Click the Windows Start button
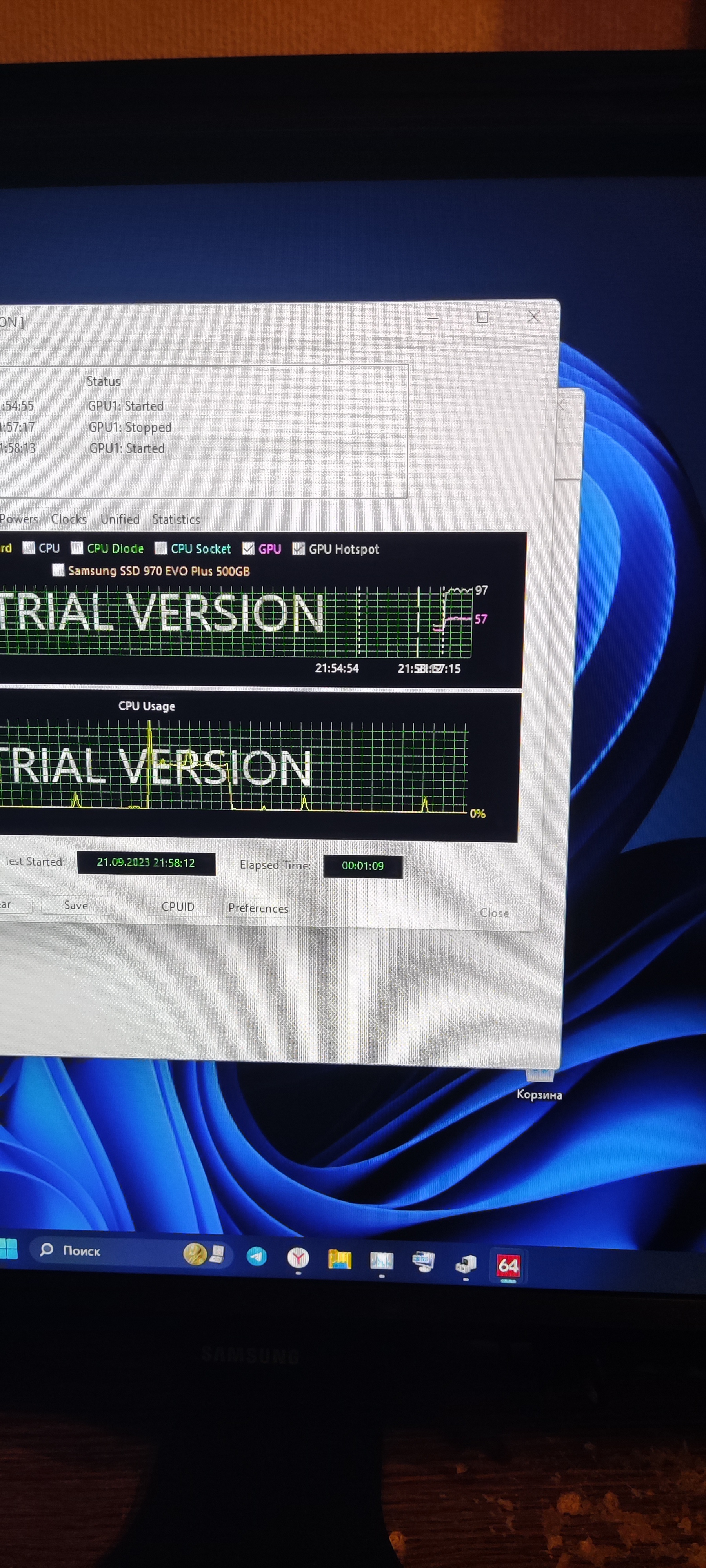 (x=9, y=1249)
